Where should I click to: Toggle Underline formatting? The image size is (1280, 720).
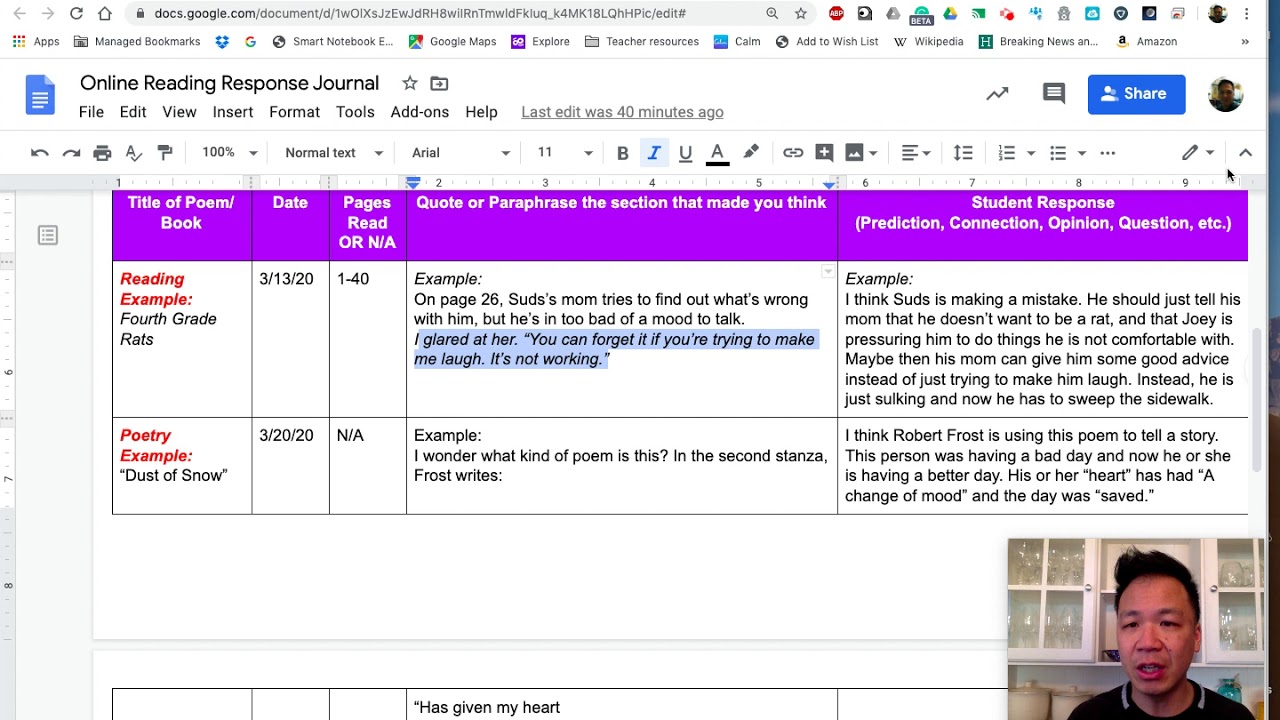[685, 153]
